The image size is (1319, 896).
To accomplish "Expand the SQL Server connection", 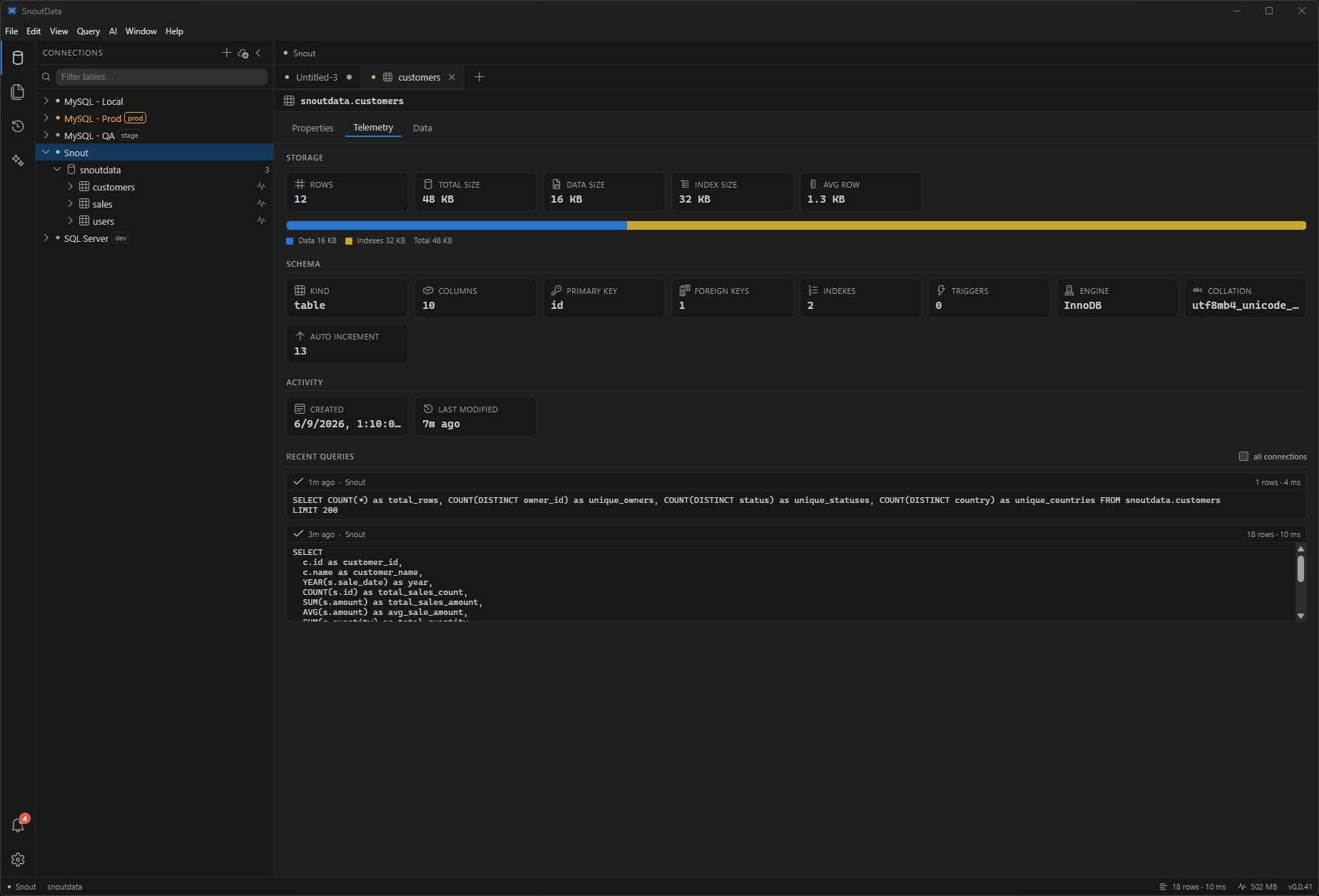I will click(x=46, y=238).
